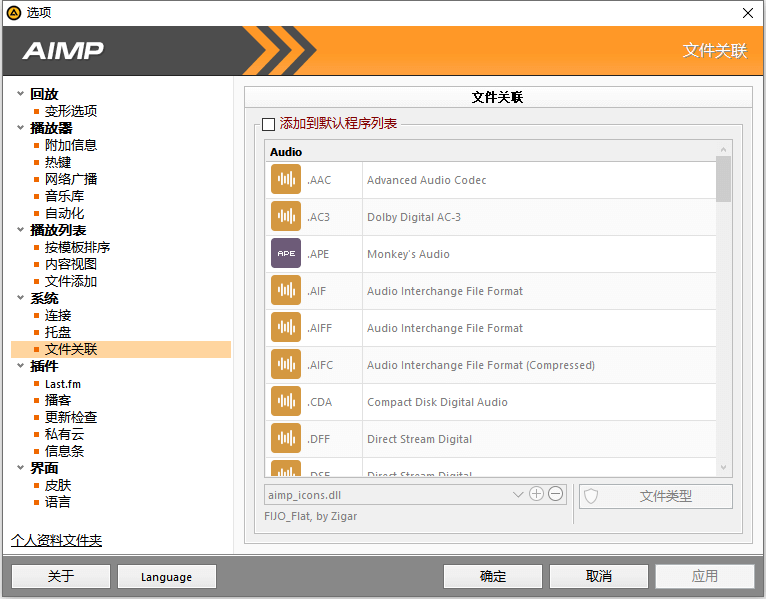Collapse the 播放列表 tree section
Image resolution: width=766 pixels, height=599 pixels.
tap(21, 230)
